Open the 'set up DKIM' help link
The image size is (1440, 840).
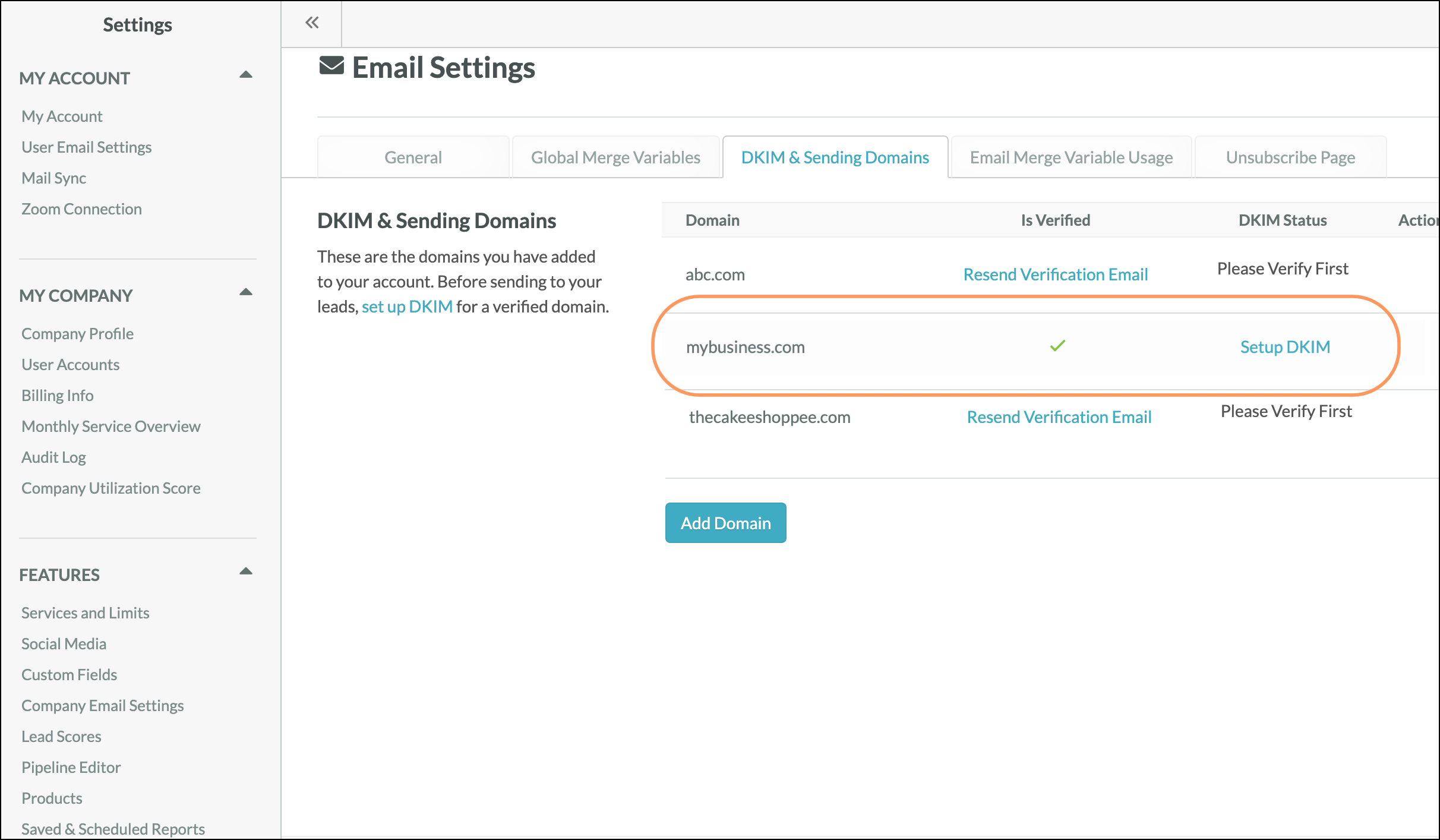click(x=408, y=307)
